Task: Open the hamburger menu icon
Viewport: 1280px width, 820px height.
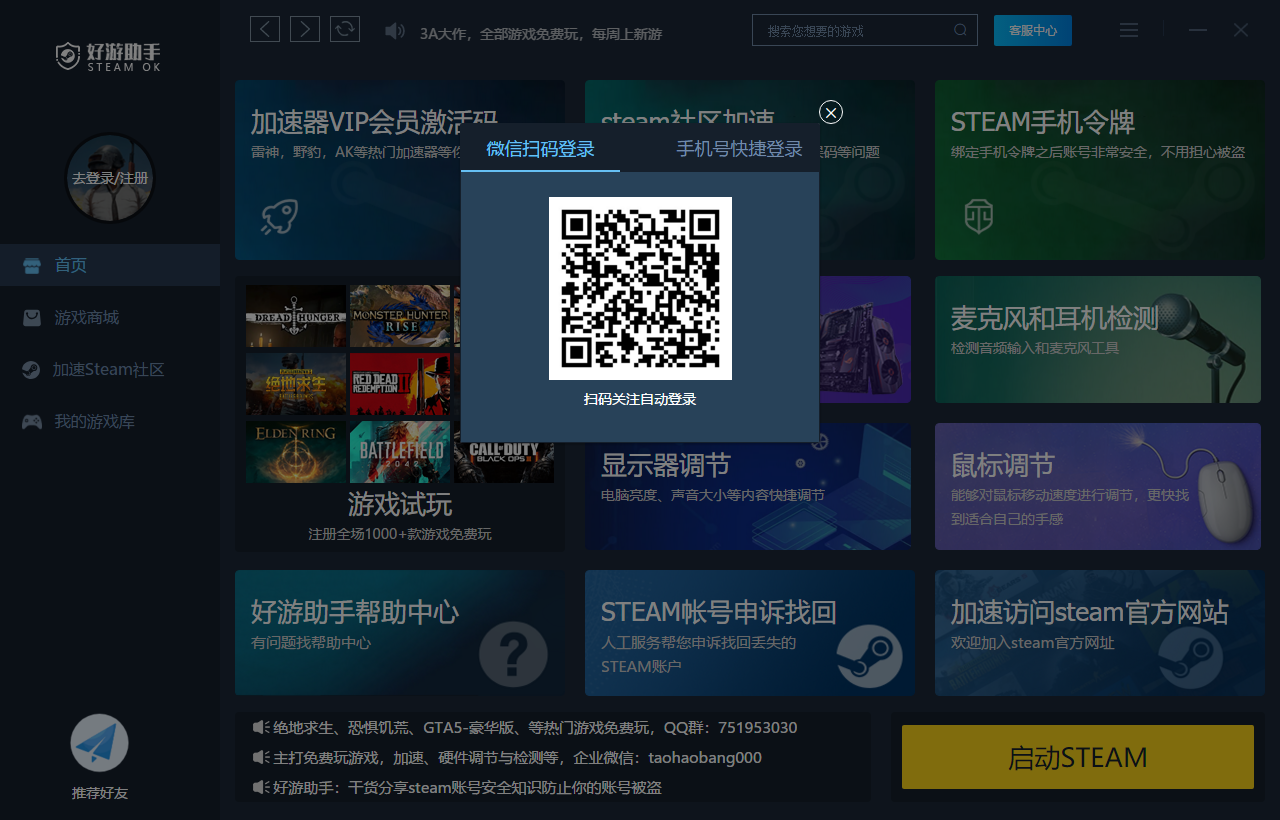Action: (1129, 30)
